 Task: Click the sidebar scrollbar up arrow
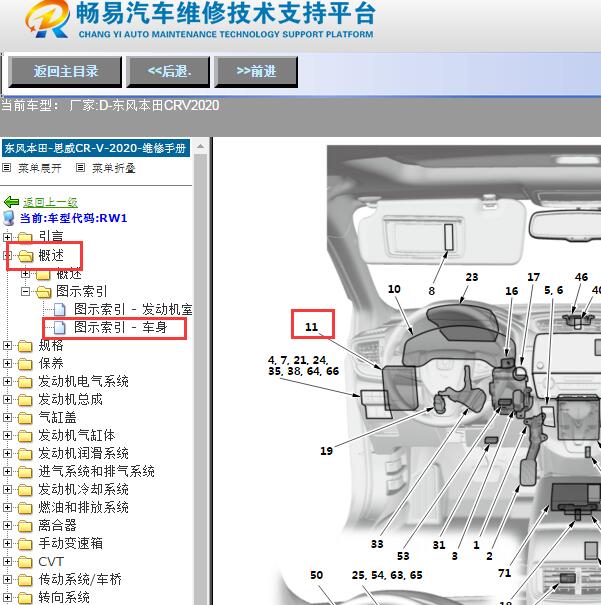coord(201,147)
